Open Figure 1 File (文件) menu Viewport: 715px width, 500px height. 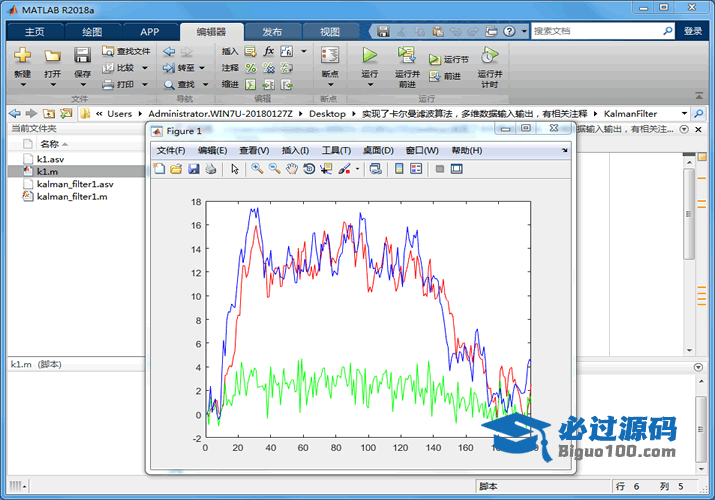click(171, 150)
